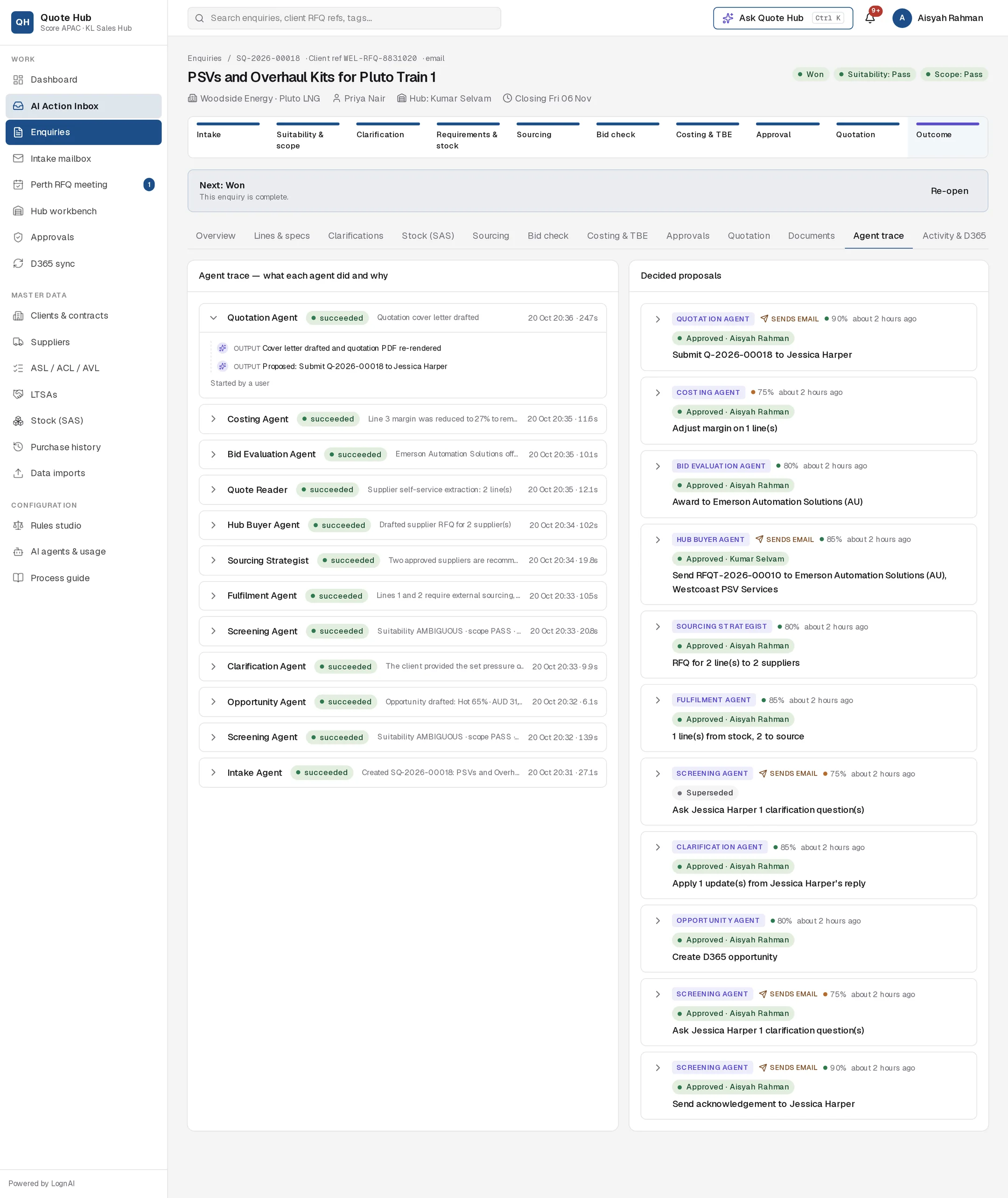The image size is (1008, 1198).
Task: Open the notifications bell
Action: tap(870, 18)
